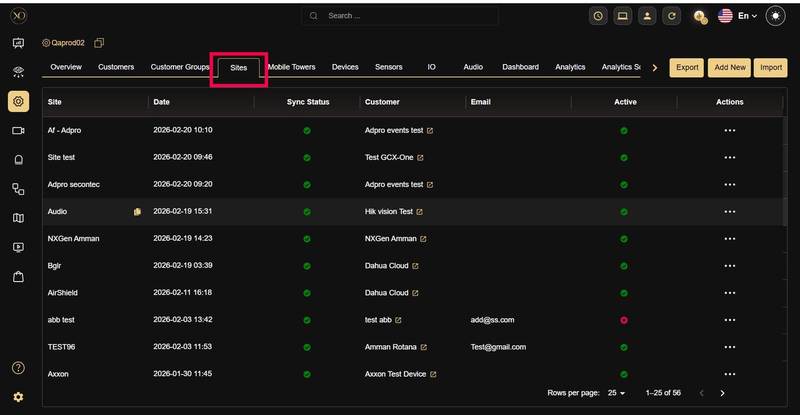The width and height of the screenshot is (800, 415).
Task: Open actions menu for NXGen Amman row
Action: (x=730, y=239)
